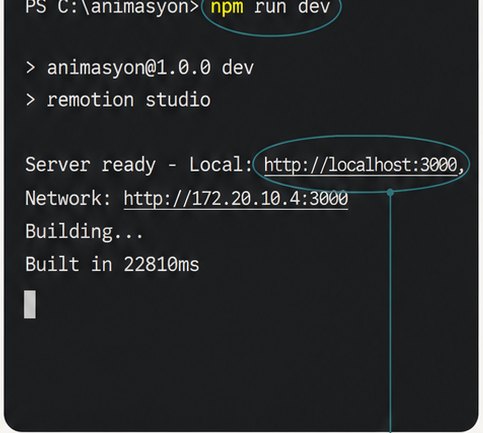Click the 'Server ready - Local:' text
Image resolution: width=483 pixels, height=433 pixels.
point(139,165)
